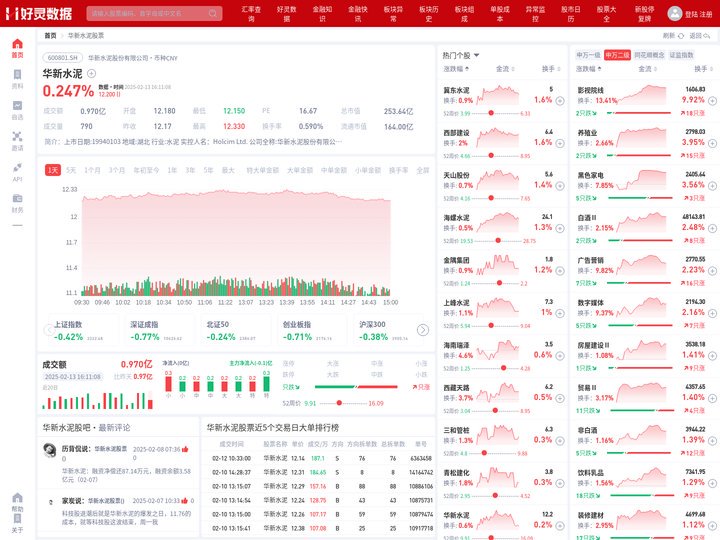Focus the stock code search field

(154, 13)
